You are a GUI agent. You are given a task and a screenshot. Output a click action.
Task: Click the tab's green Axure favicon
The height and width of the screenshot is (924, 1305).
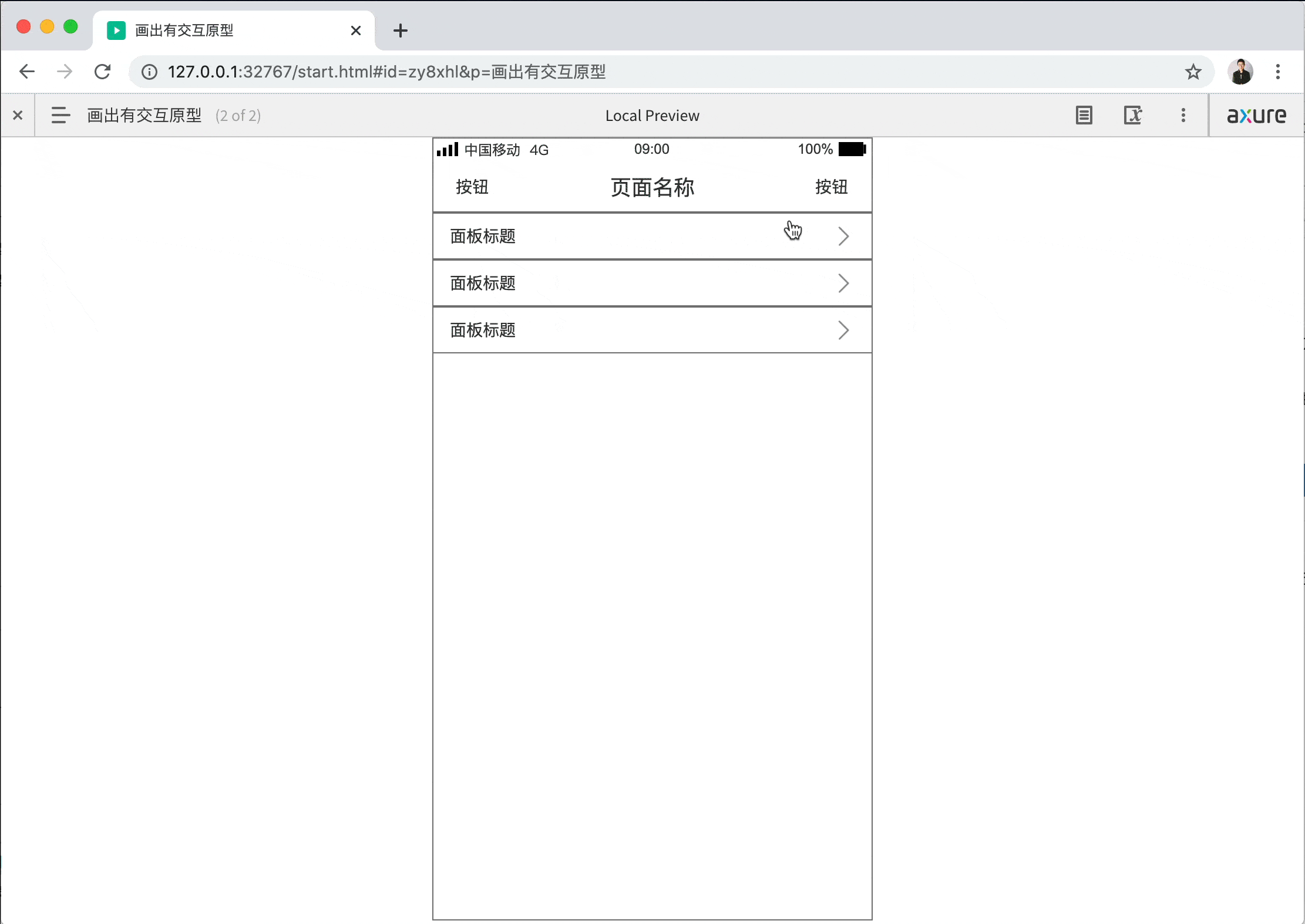click(116, 31)
